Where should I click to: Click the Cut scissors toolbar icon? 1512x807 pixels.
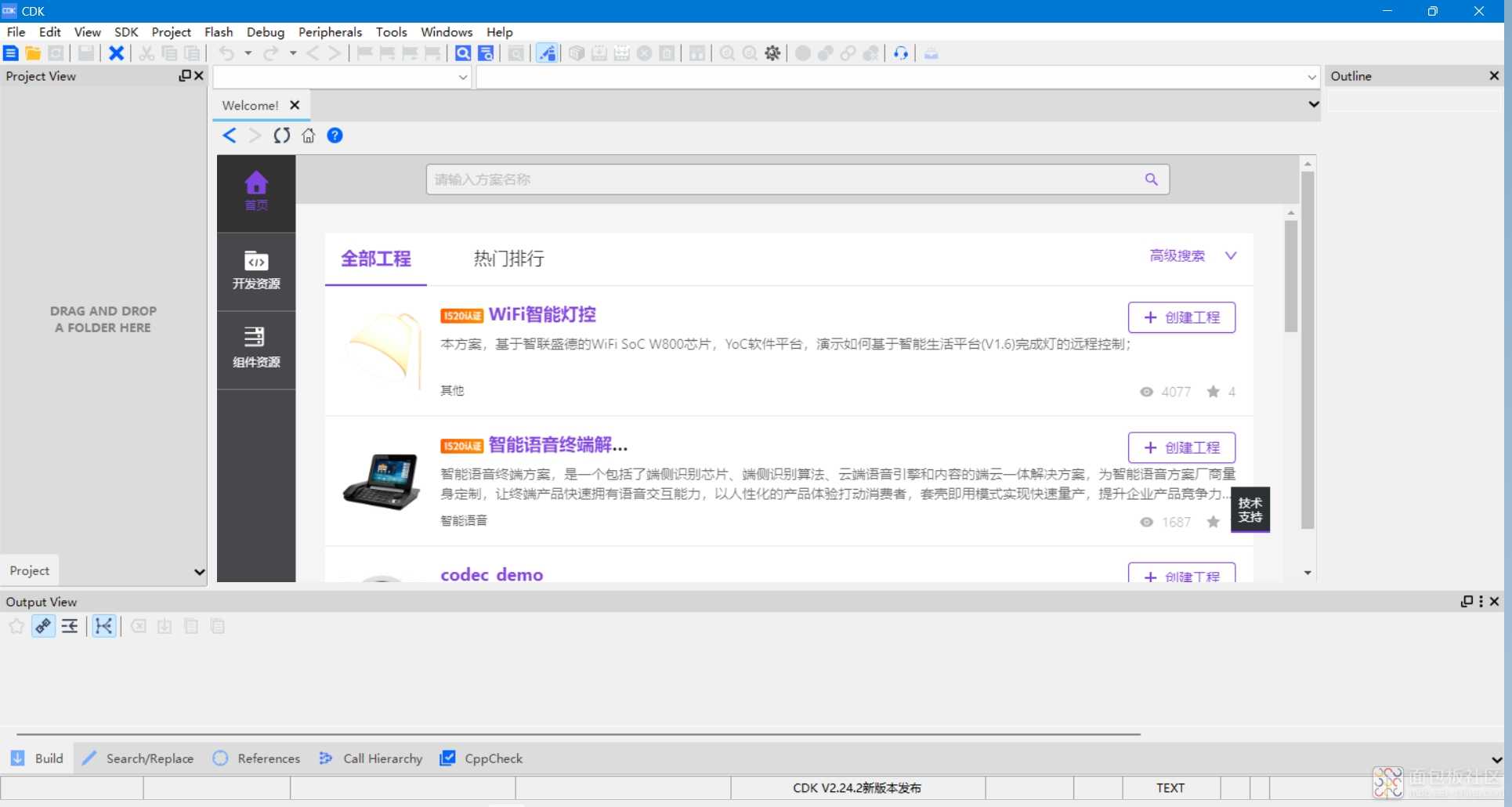click(146, 53)
